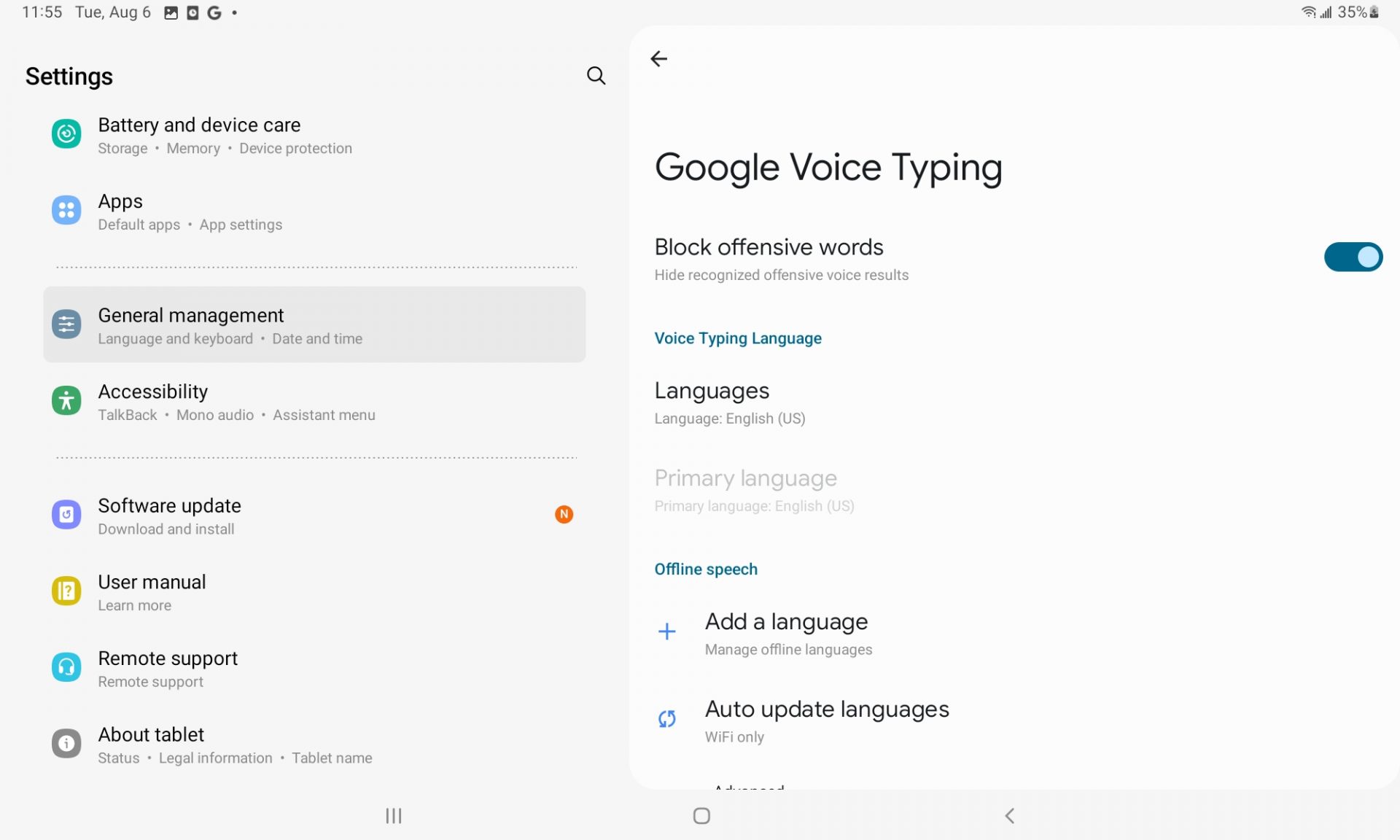Viewport: 1400px width, 840px height.
Task: Tap the search icon in Settings
Action: click(x=596, y=76)
